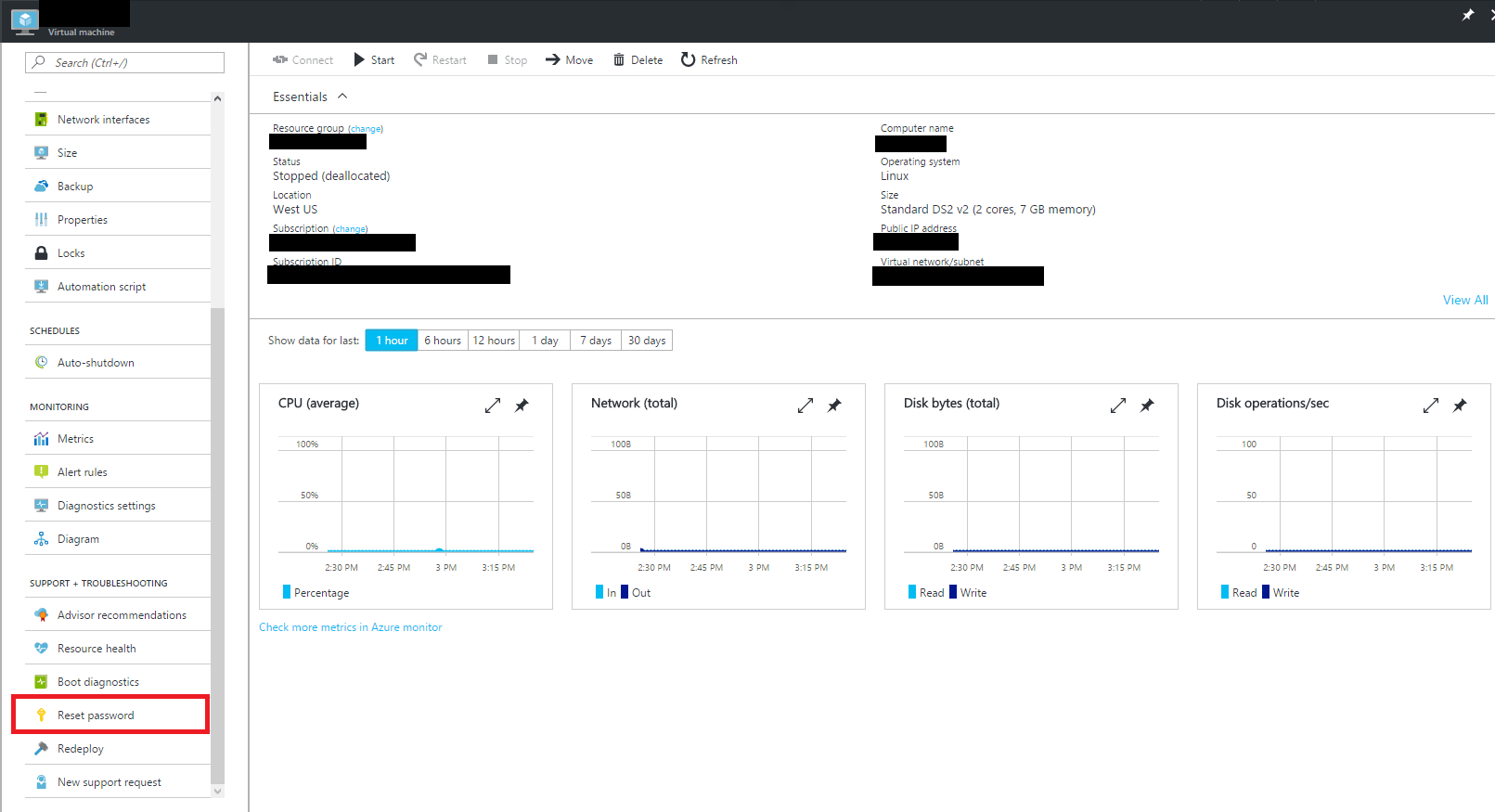This screenshot has width=1495, height=812.
Task: Open Advisor recommendations icon
Action: point(41,615)
